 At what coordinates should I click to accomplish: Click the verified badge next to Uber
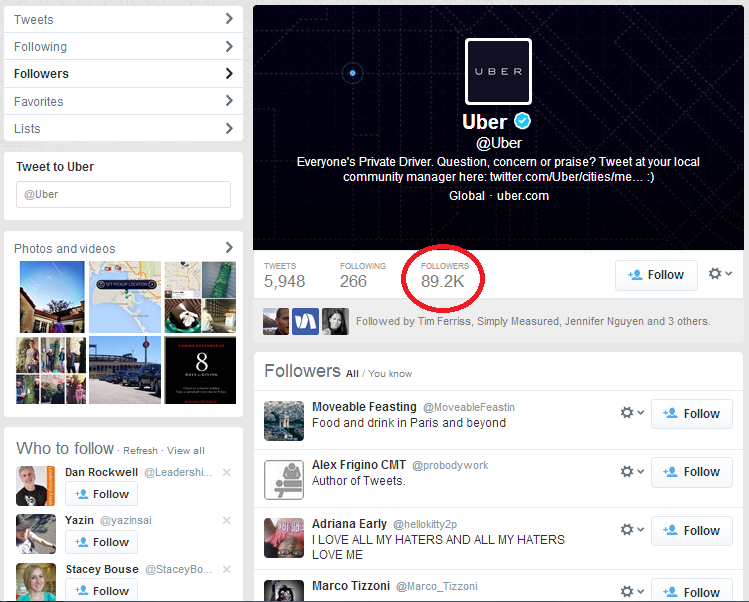[523, 121]
